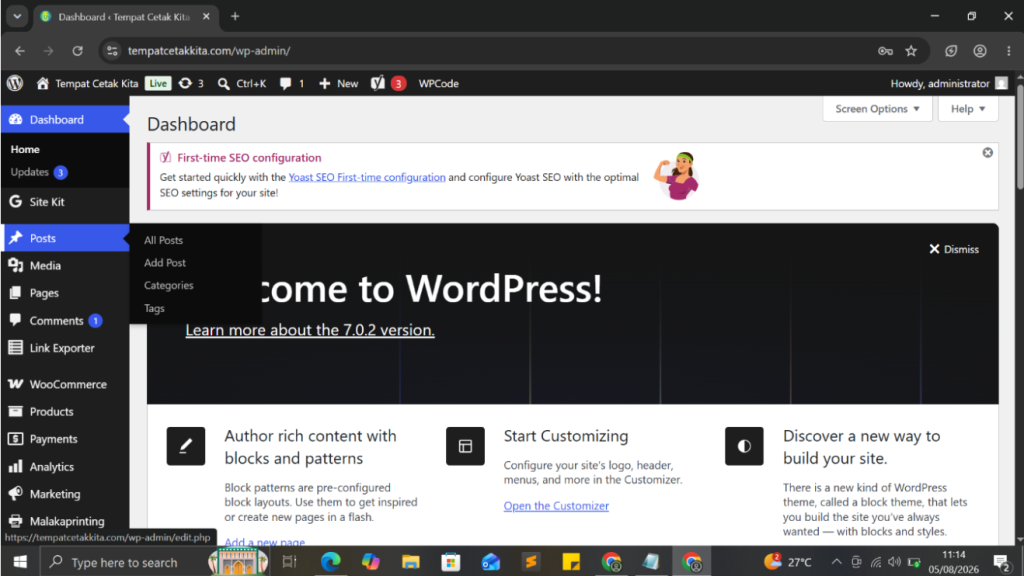Open the WPCode admin bar item
The width and height of the screenshot is (1024, 576).
click(438, 83)
